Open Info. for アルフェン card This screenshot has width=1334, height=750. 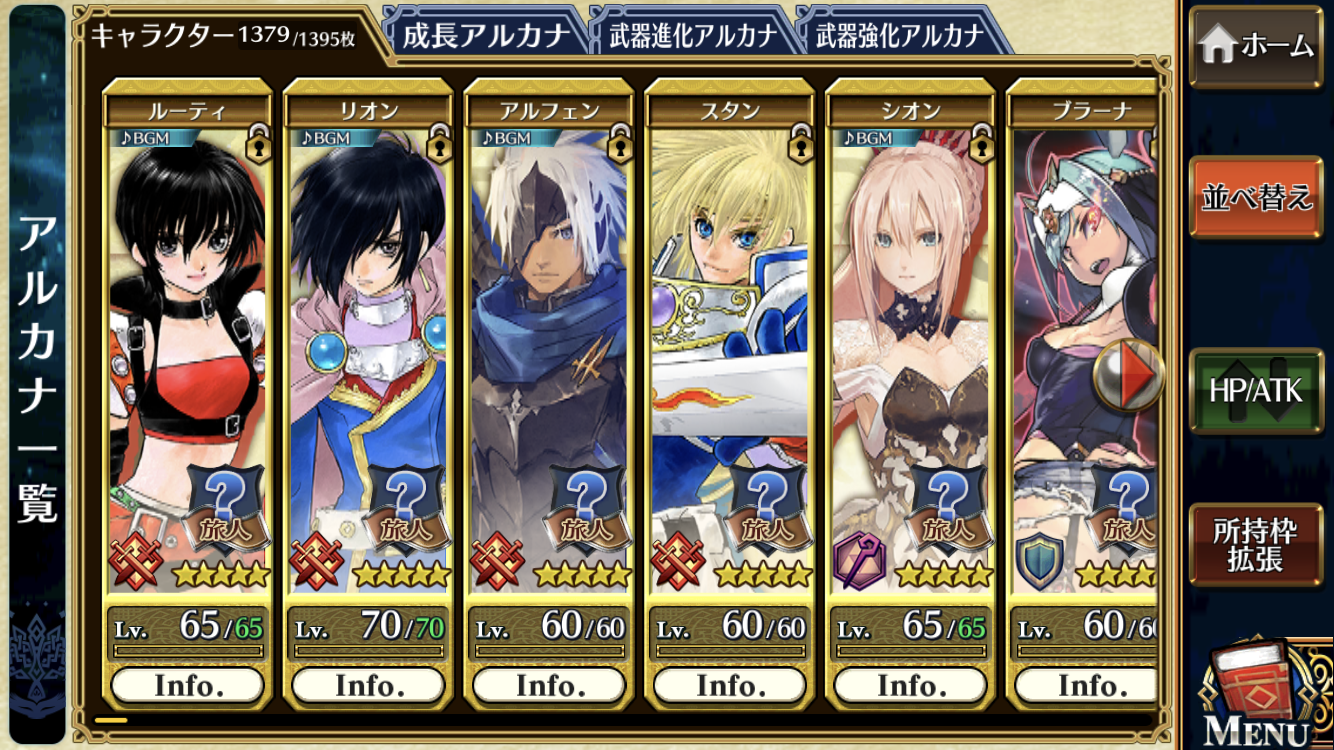point(549,685)
